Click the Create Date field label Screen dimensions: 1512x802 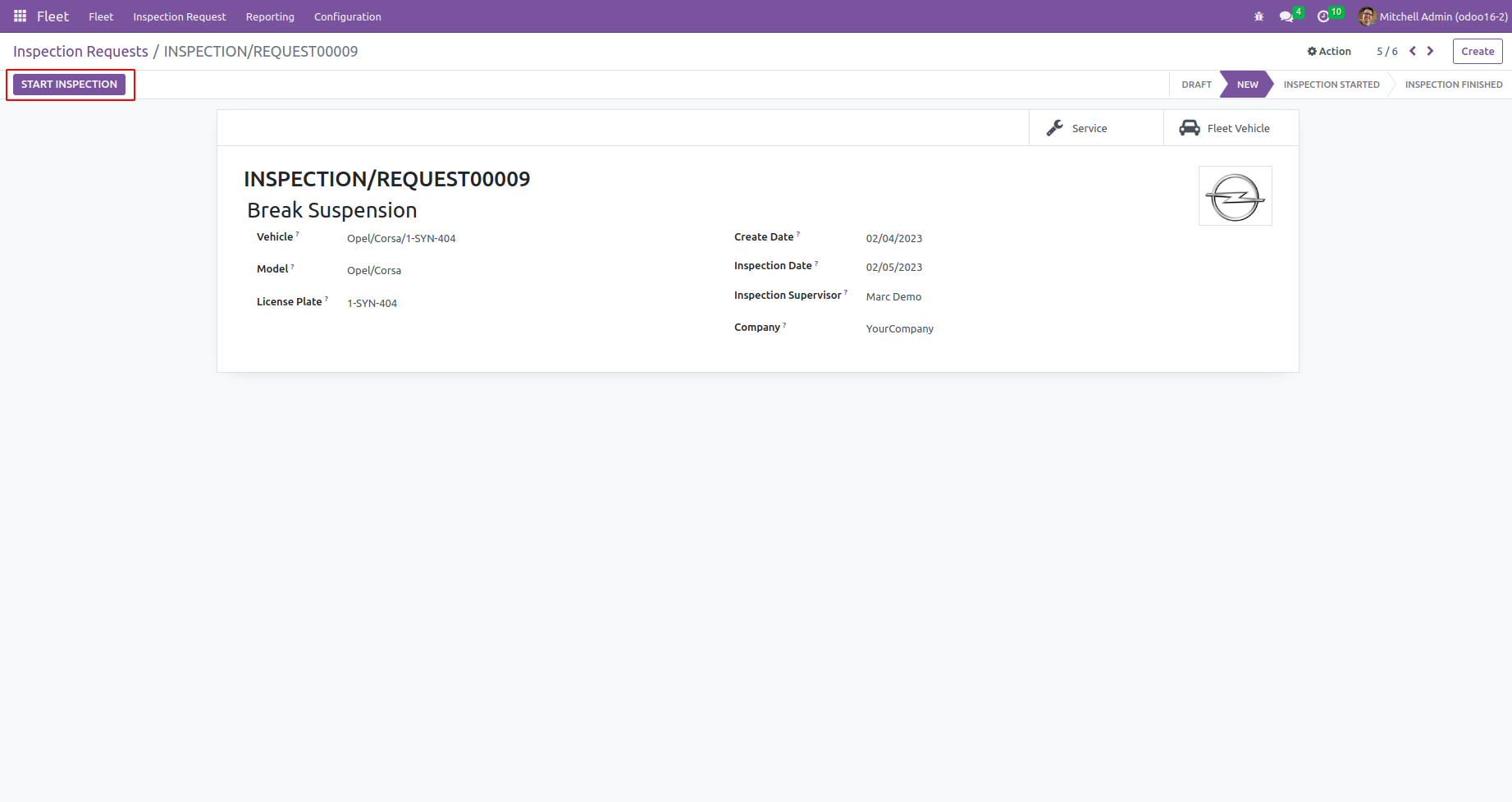coord(764,236)
